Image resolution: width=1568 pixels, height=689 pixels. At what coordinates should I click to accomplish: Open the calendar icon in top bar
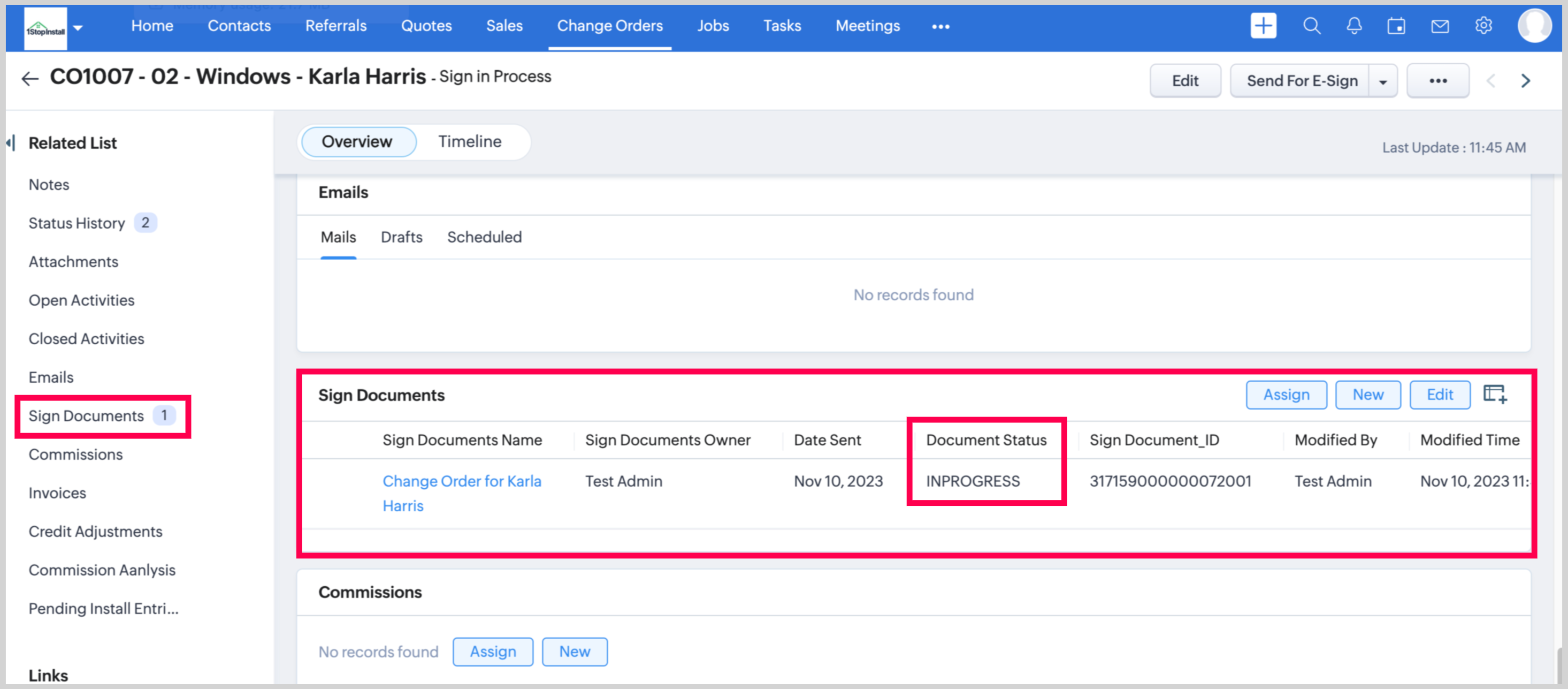coord(1396,26)
